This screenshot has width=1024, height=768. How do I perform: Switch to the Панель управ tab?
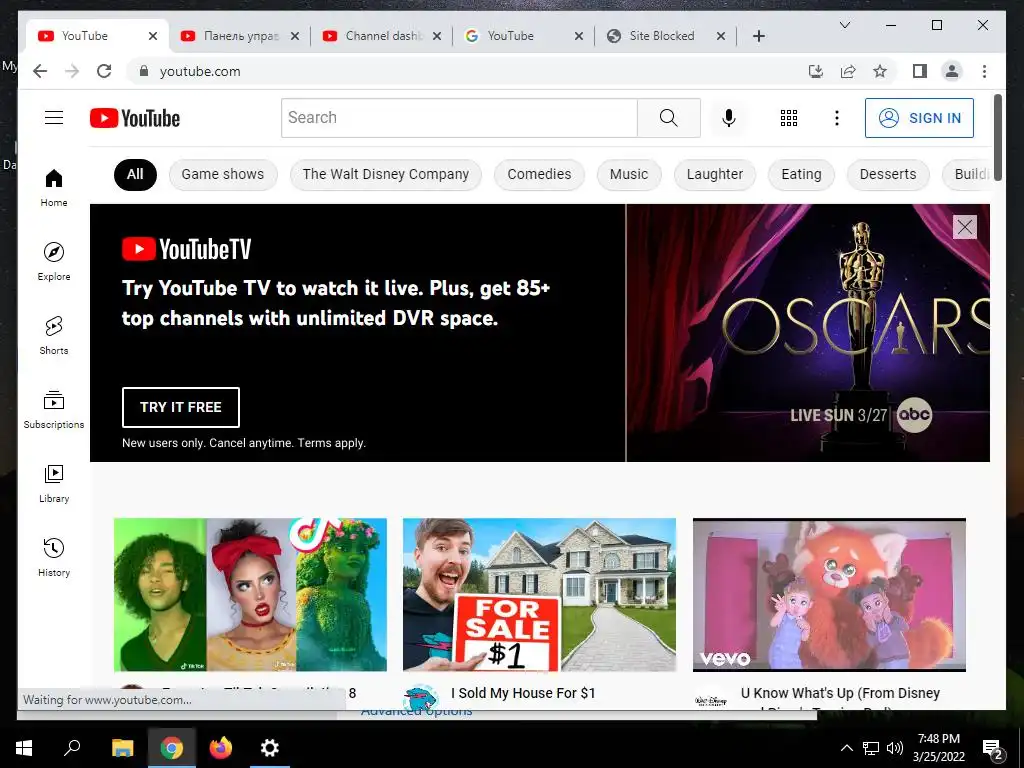click(x=240, y=36)
